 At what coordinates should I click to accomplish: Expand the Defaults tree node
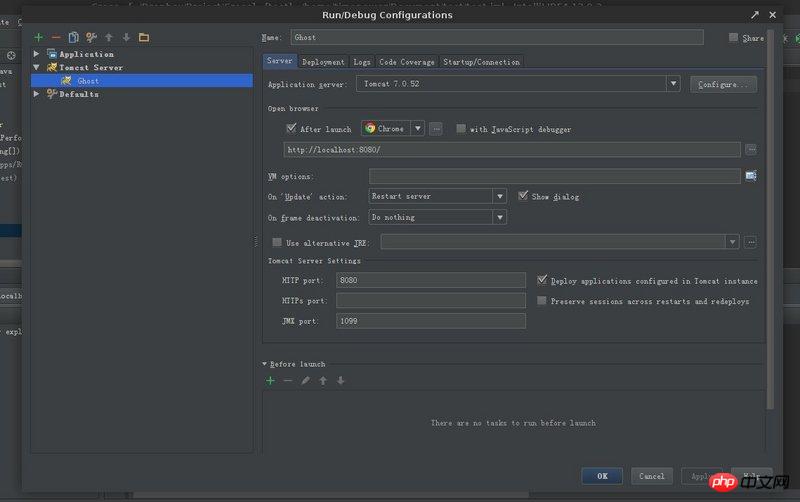36,94
